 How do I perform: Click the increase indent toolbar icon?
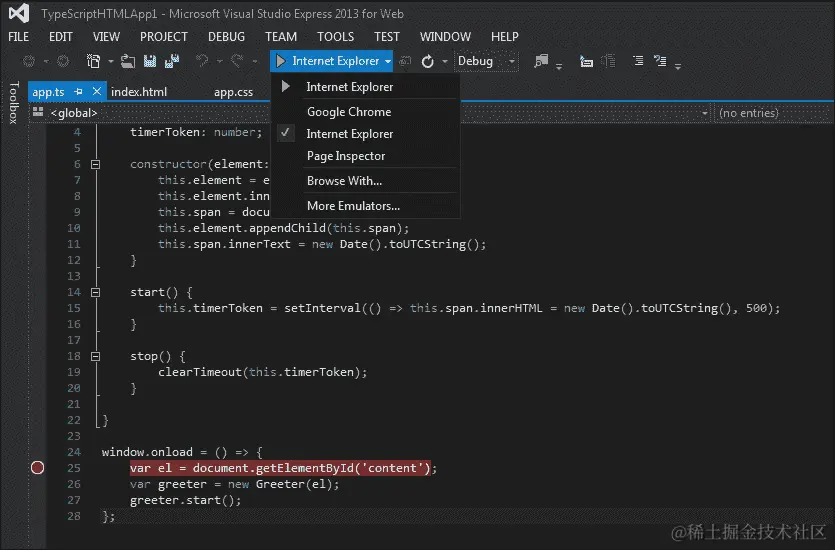[x=638, y=61]
